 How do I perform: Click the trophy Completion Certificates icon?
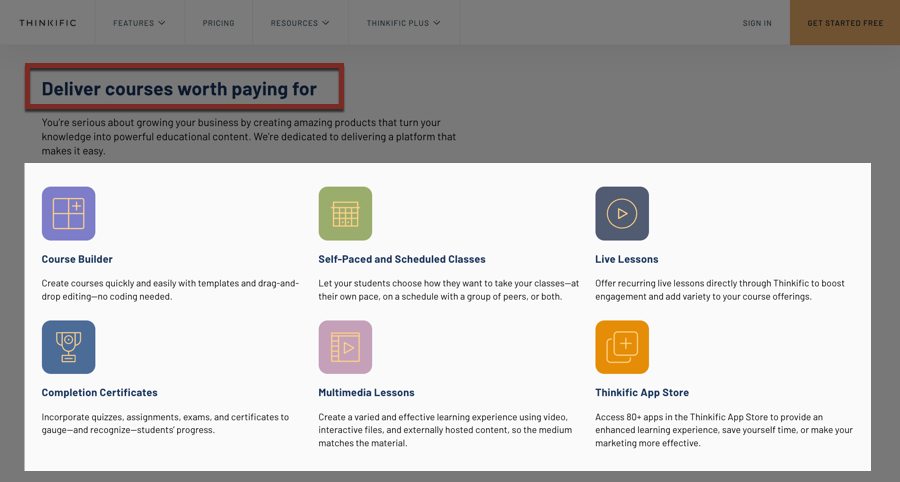point(68,347)
